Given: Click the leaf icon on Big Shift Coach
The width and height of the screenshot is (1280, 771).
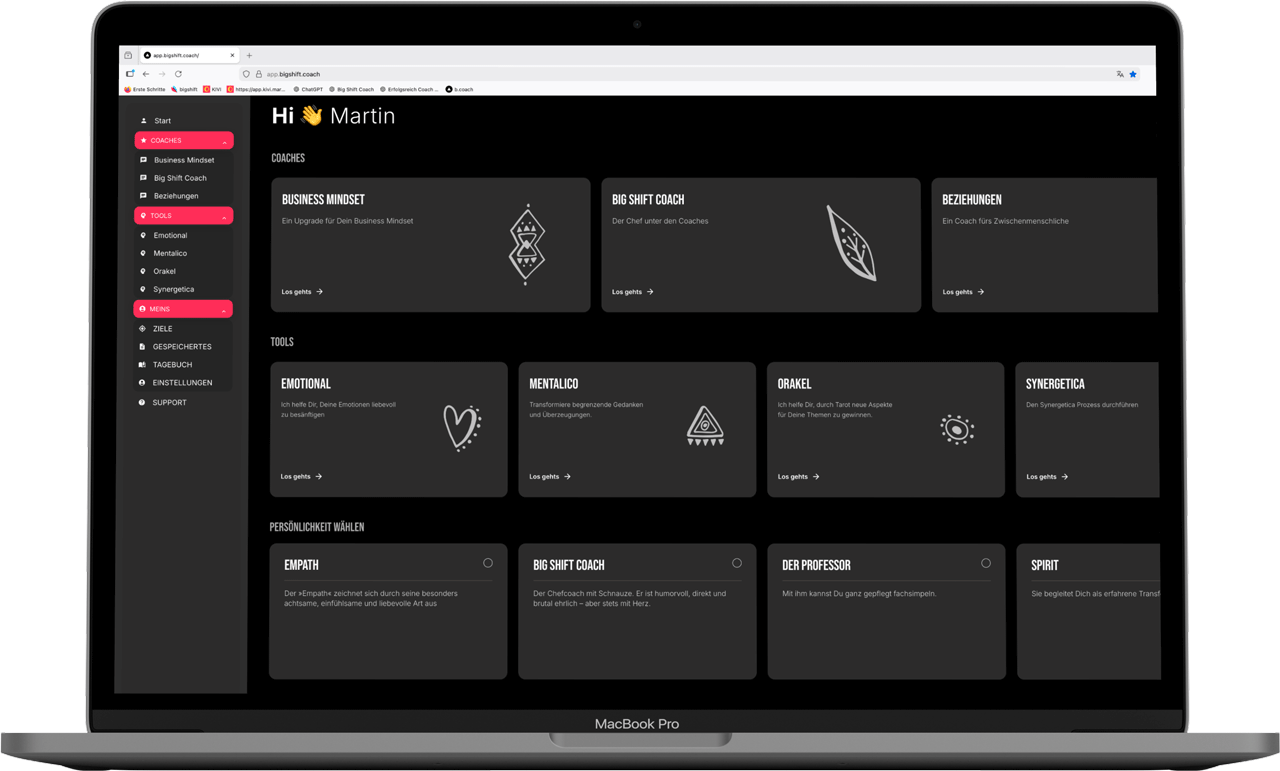Looking at the screenshot, I should [x=851, y=243].
